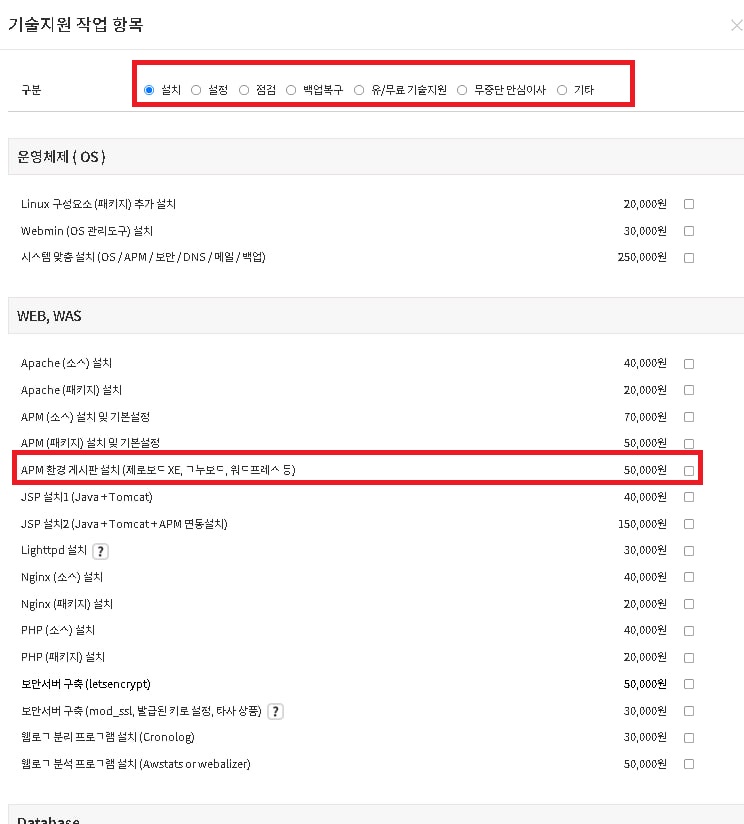Select the 점검 radio option
This screenshot has width=744, height=824.
244,90
